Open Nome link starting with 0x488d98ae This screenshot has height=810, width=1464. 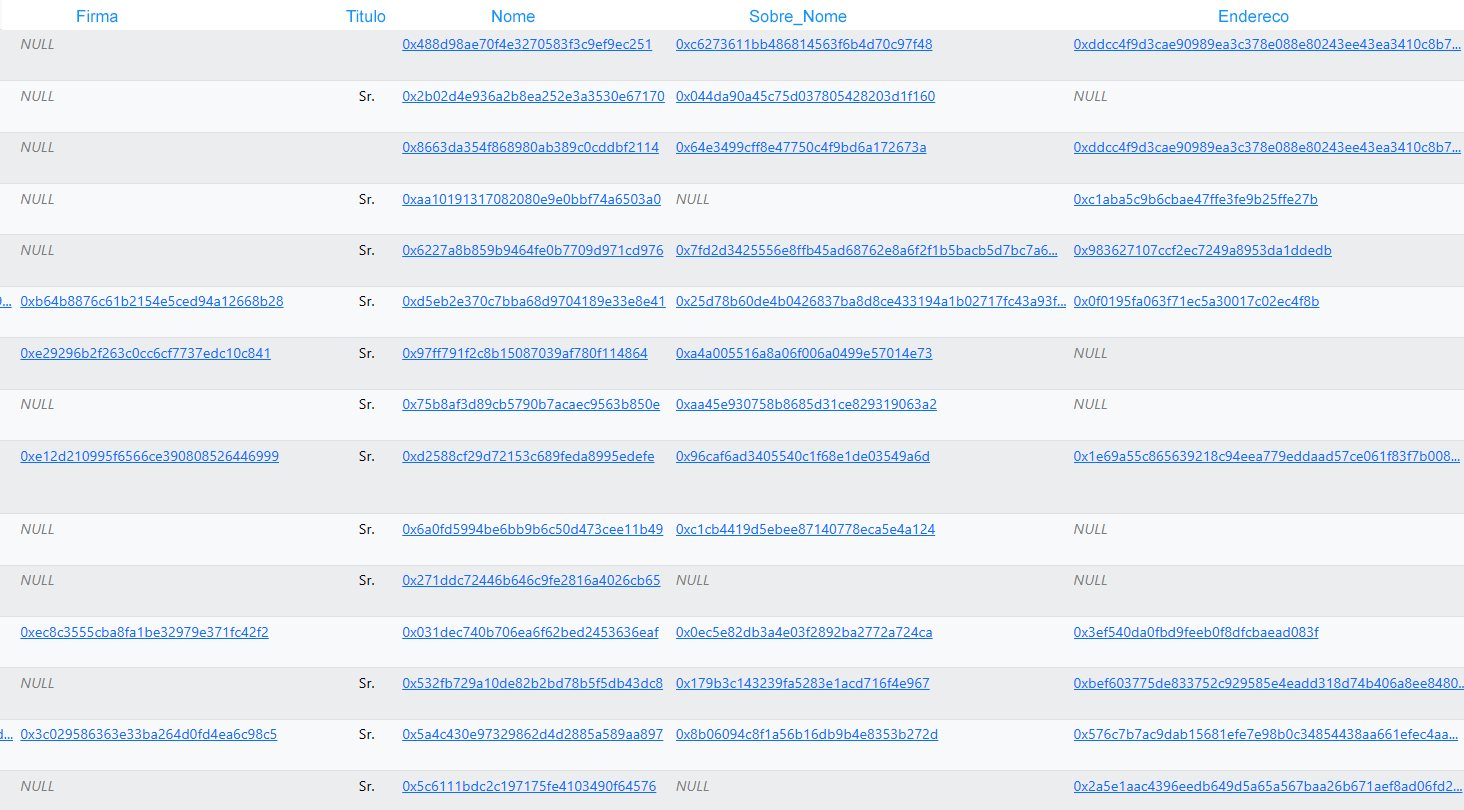[x=526, y=45]
